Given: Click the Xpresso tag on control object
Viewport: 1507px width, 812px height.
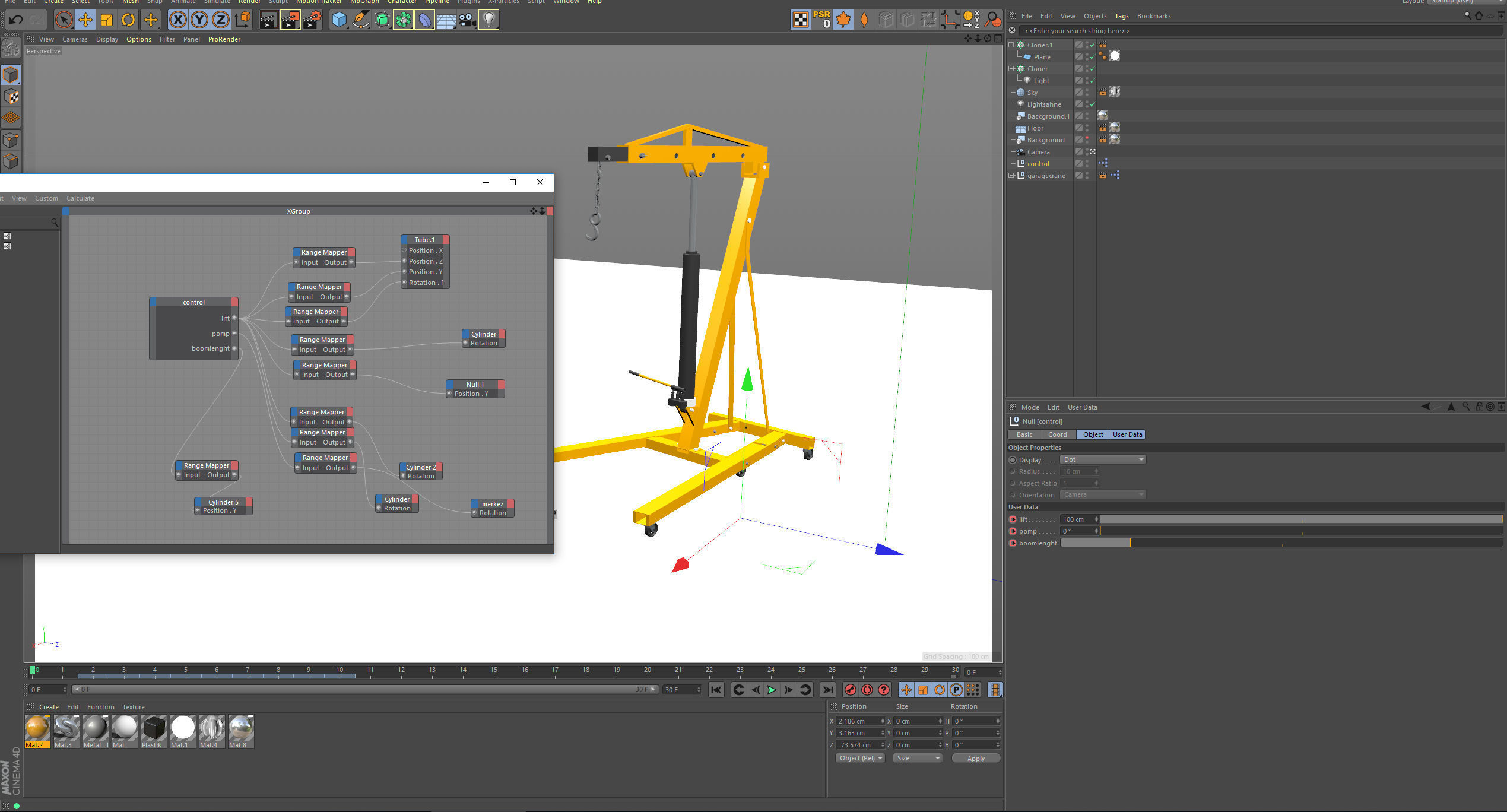Looking at the screenshot, I should click(x=1103, y=163).
